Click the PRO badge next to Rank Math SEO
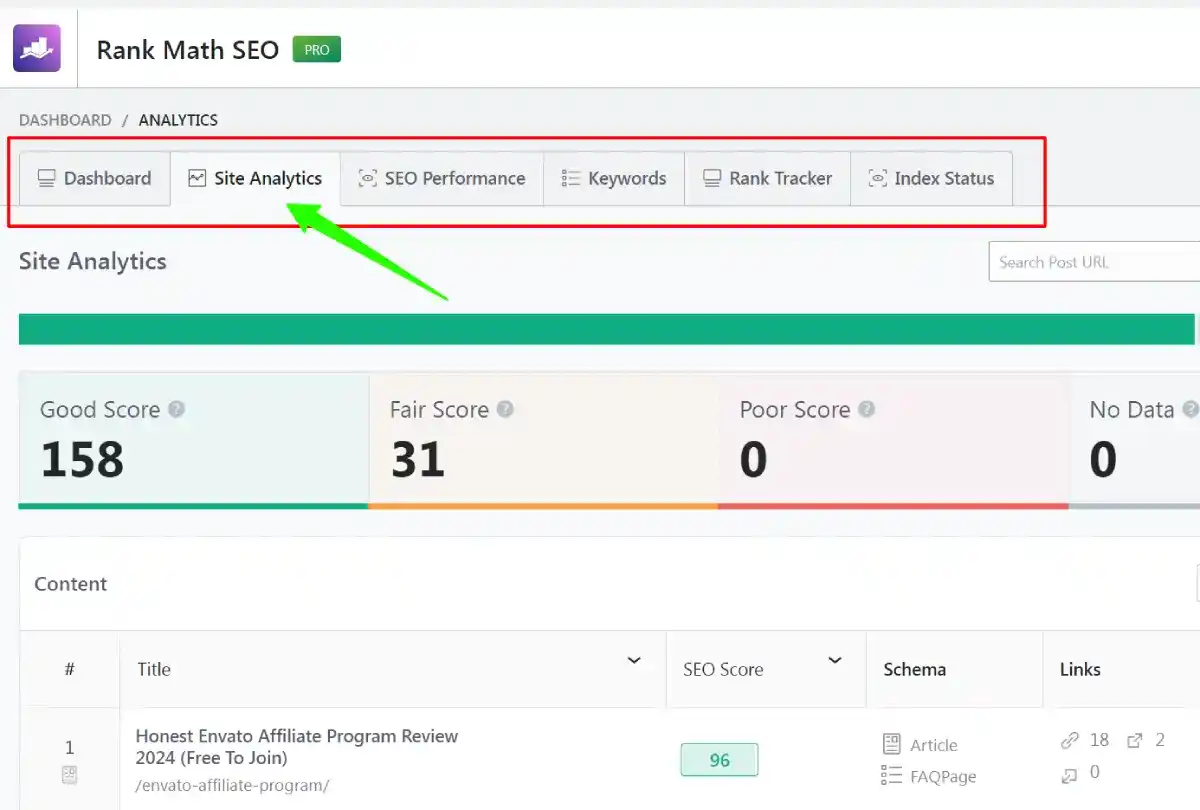This screenshot has width=1200, height=810. tap(317, 49)
